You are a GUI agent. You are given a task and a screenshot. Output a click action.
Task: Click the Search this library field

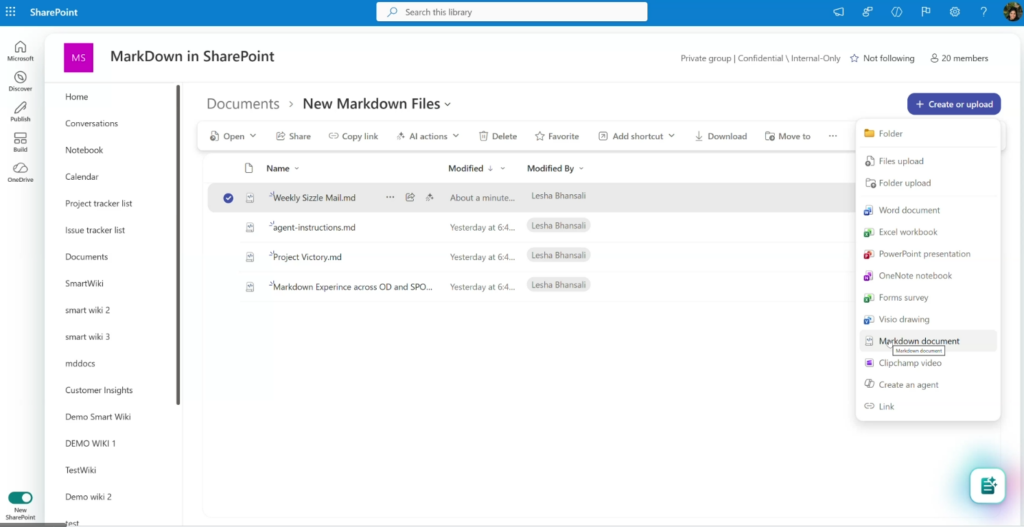click(511, 12)
